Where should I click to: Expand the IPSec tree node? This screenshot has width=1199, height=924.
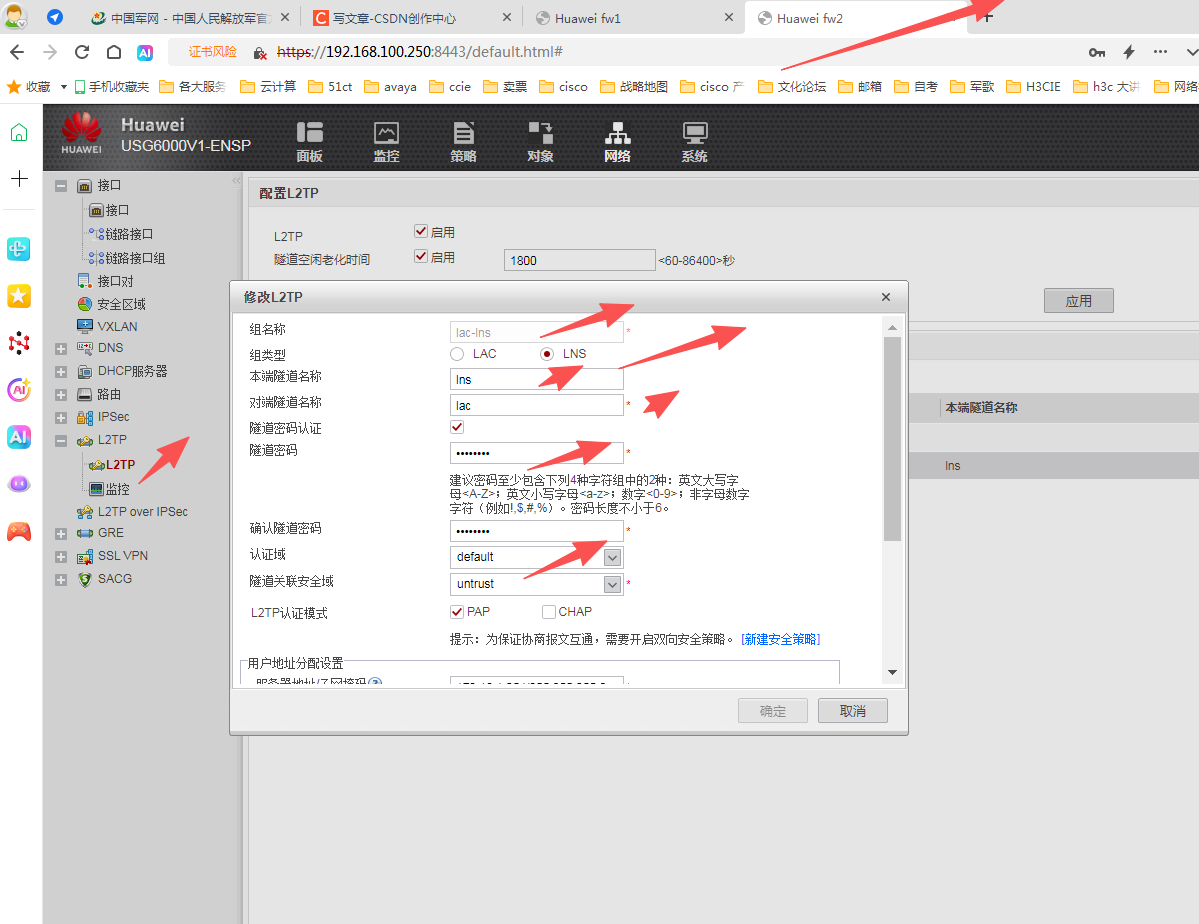coord(61,418)
